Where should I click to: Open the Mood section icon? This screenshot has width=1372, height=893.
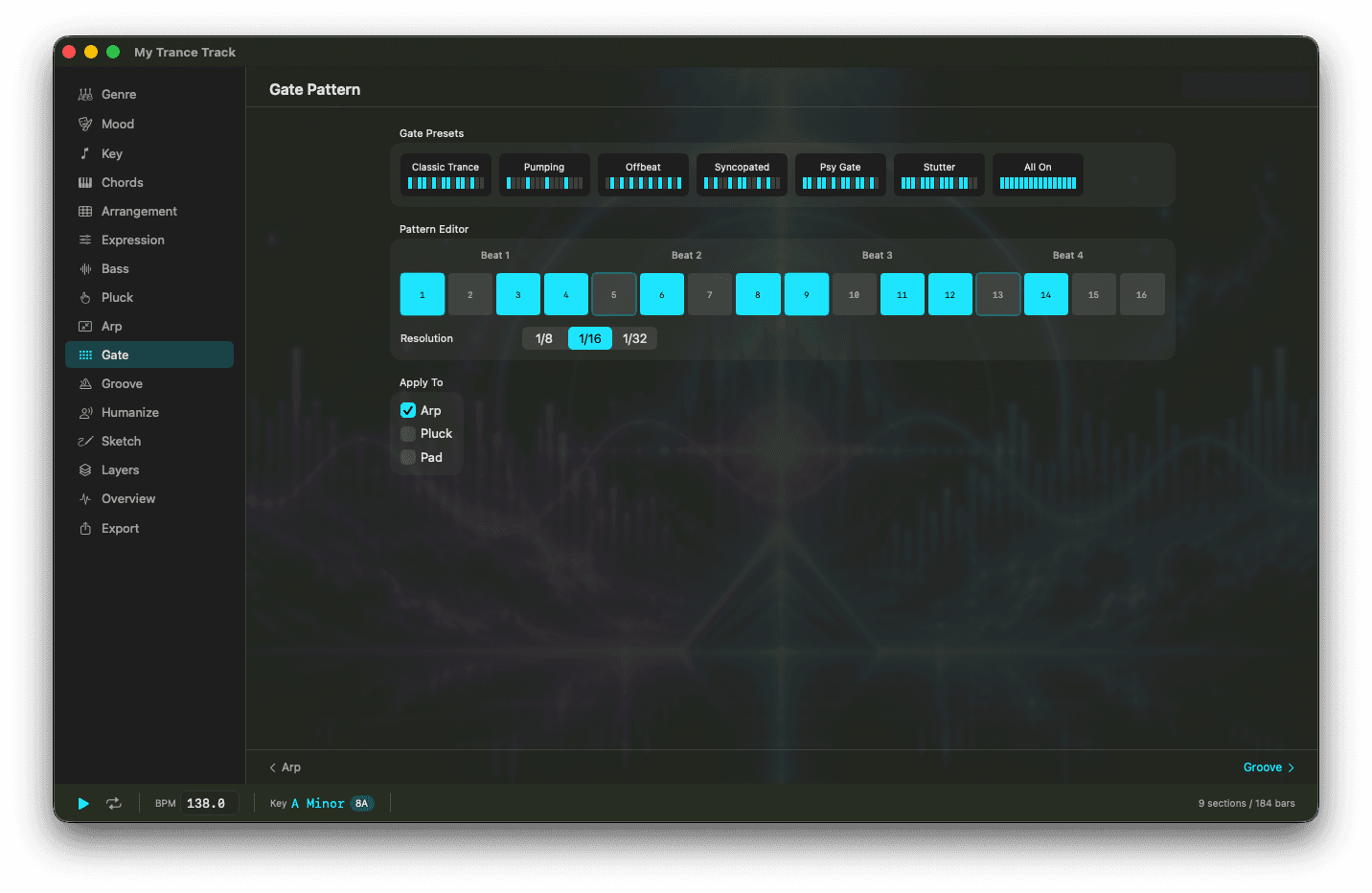(85, 125)
